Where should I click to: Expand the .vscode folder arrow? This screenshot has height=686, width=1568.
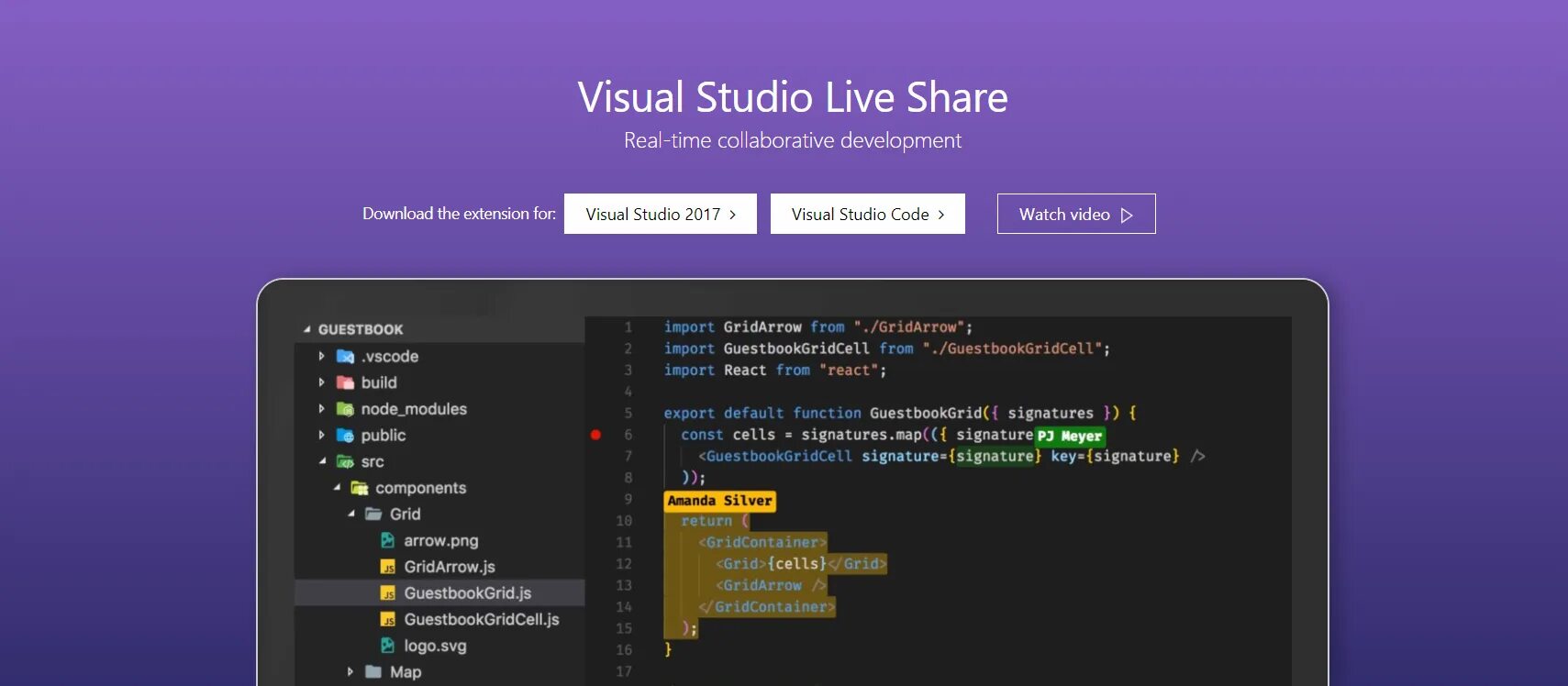(x=321, y=356)
